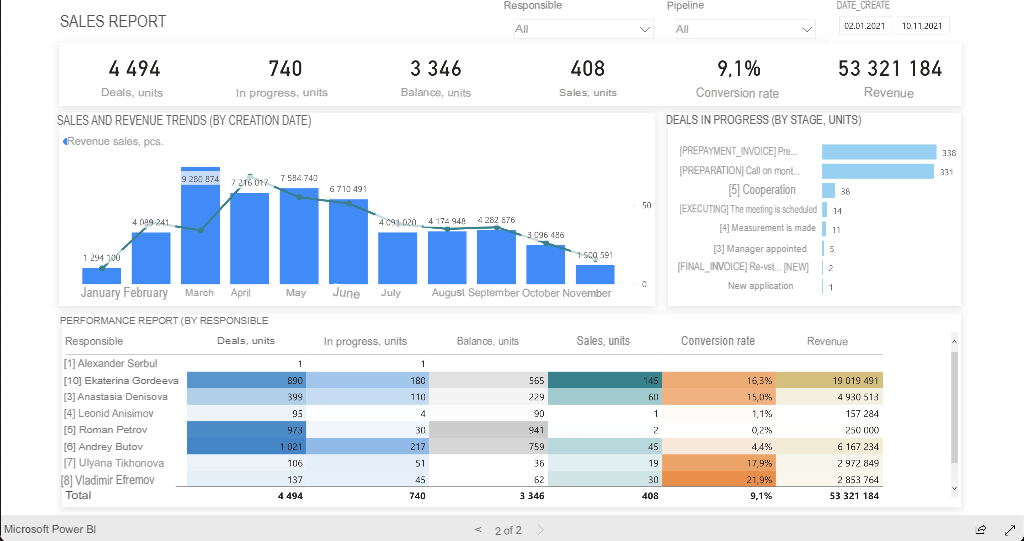
Task: Sort table by Revenue column header
Action: coord(827,341)
